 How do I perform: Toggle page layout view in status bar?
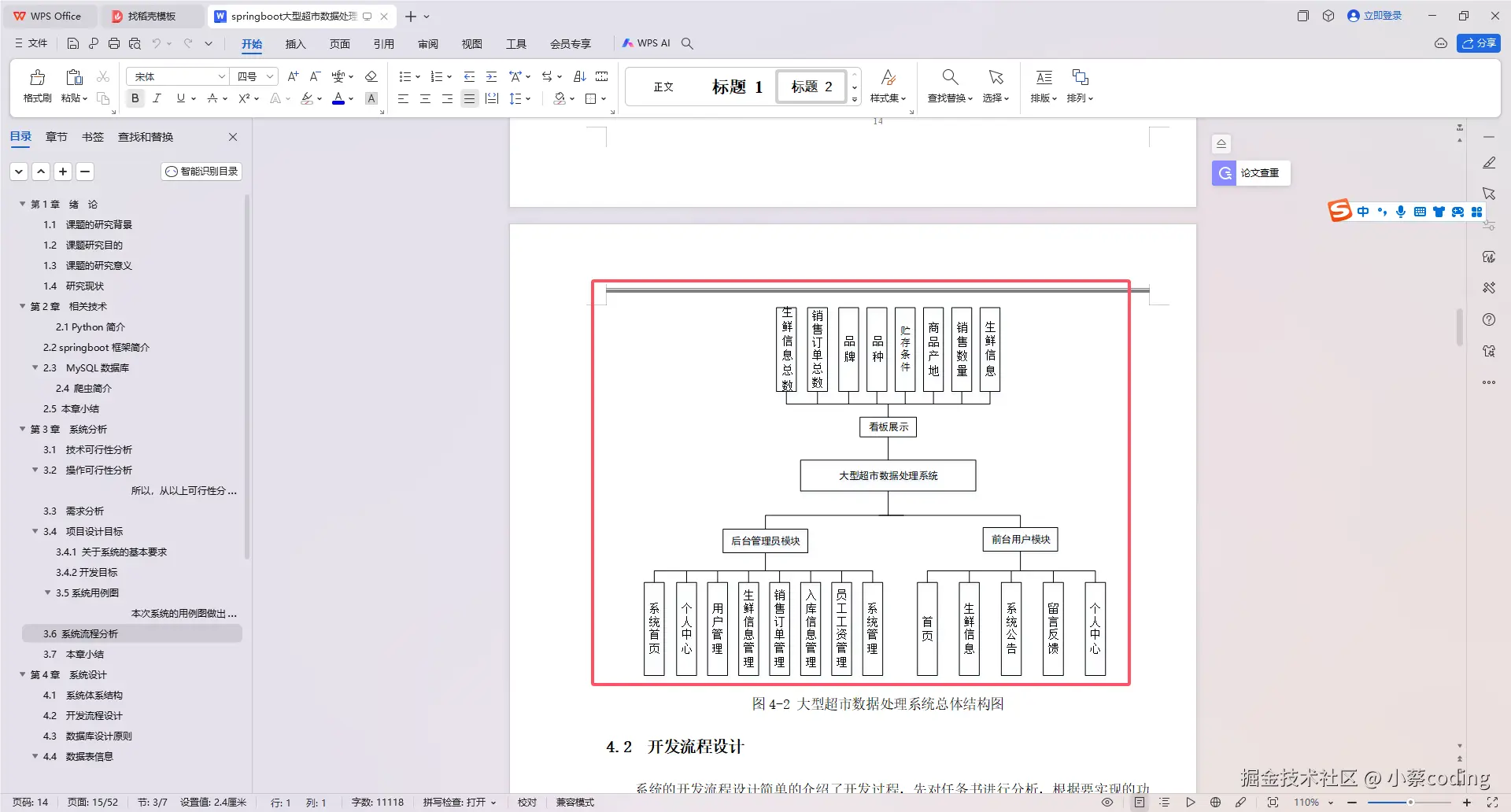pyautogui.click(x=1139, y=803)
